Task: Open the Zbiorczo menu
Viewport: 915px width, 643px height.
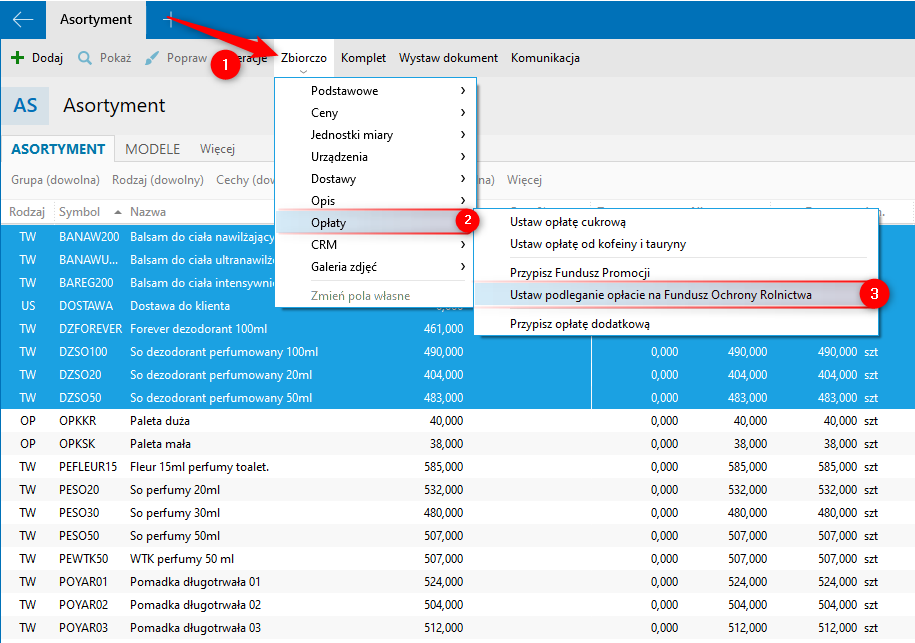Action: [304, 58]
